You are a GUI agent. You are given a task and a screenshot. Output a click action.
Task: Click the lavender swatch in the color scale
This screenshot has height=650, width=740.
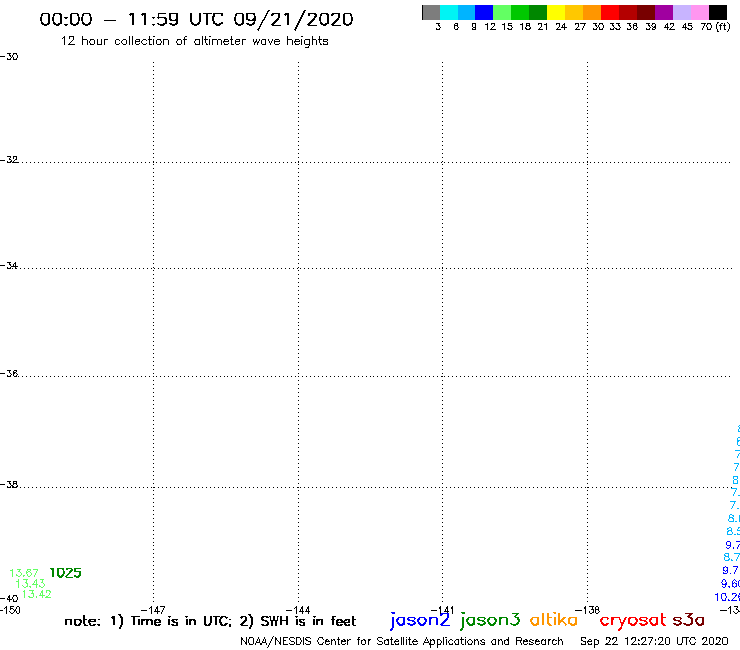coord(682,12)
